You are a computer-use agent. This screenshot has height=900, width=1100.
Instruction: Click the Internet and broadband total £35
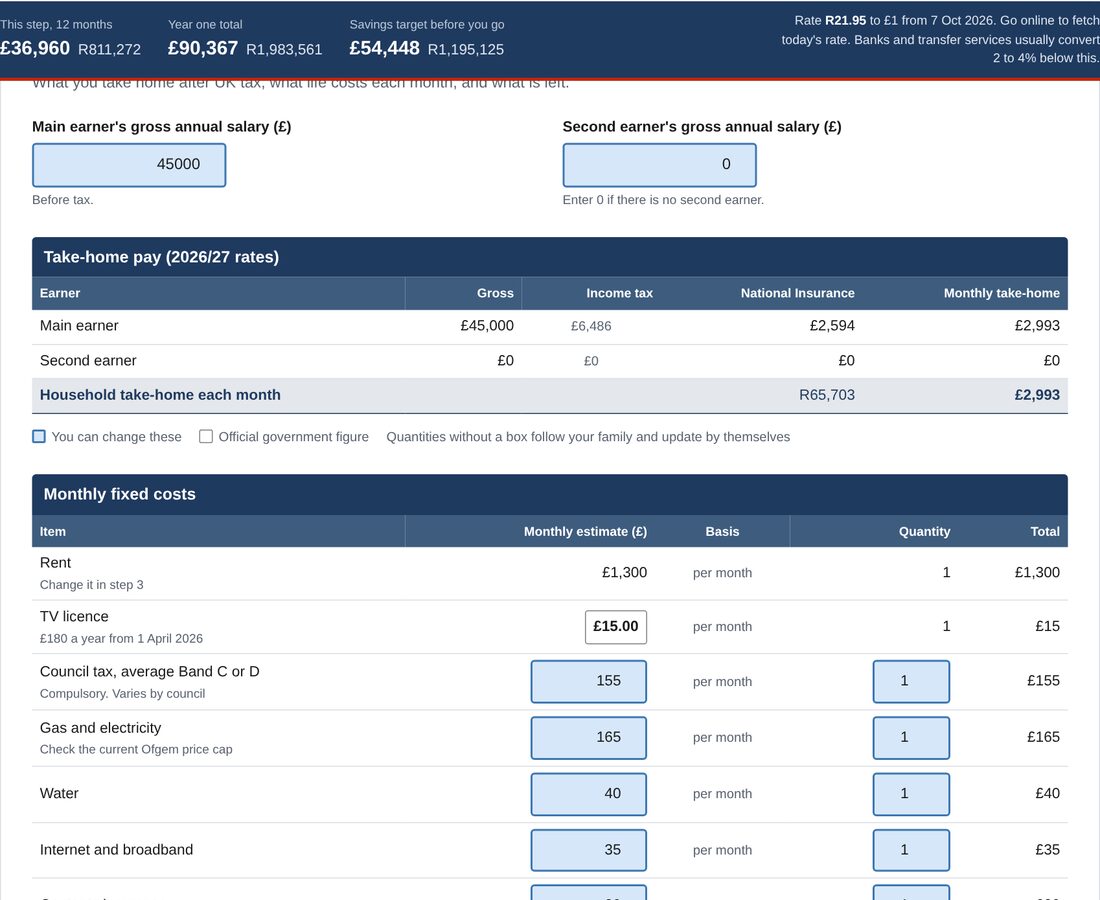[1047, 850]
